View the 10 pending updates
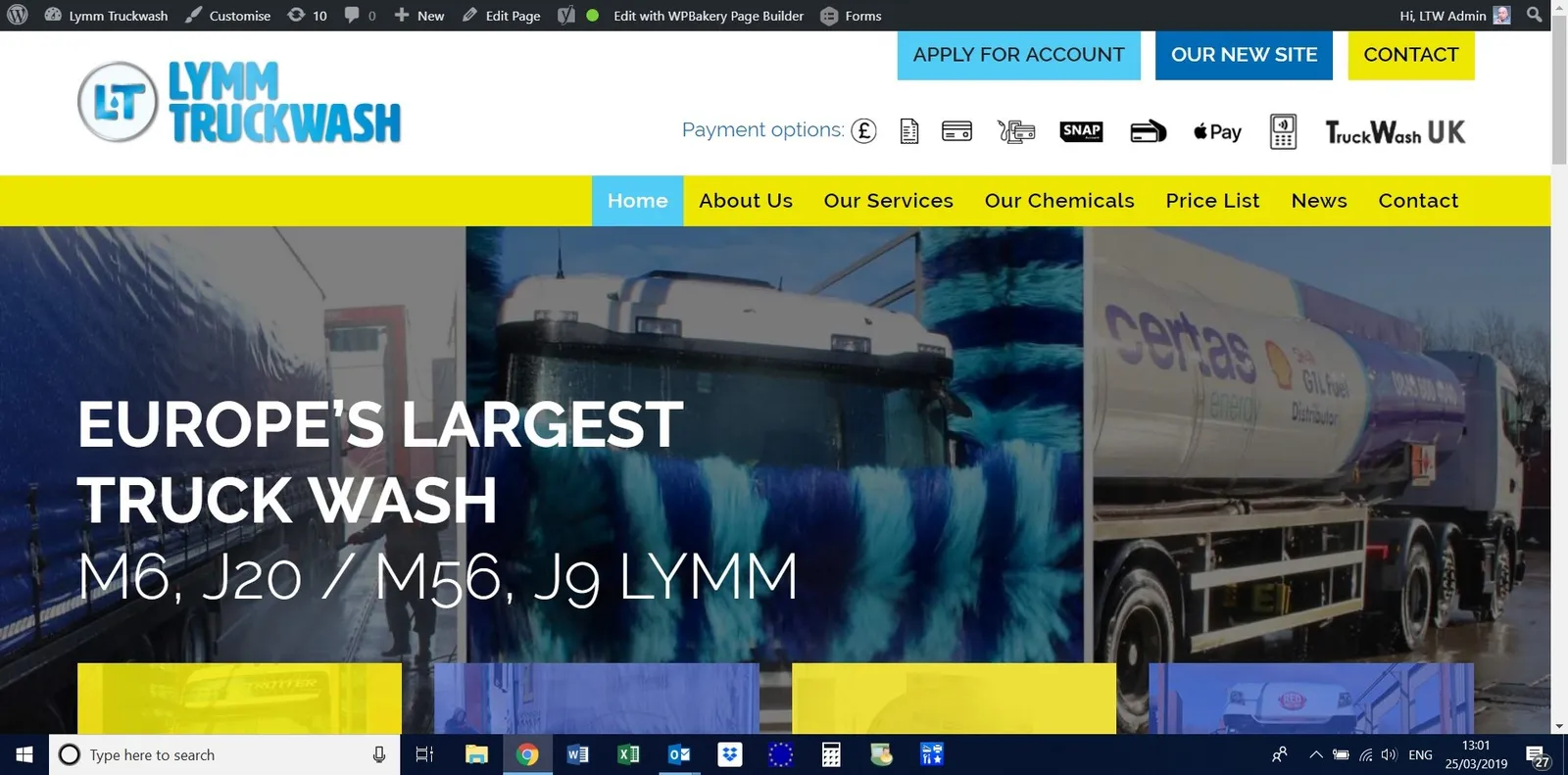This screenshot has height=775, width=1568. tap(307, 16)
